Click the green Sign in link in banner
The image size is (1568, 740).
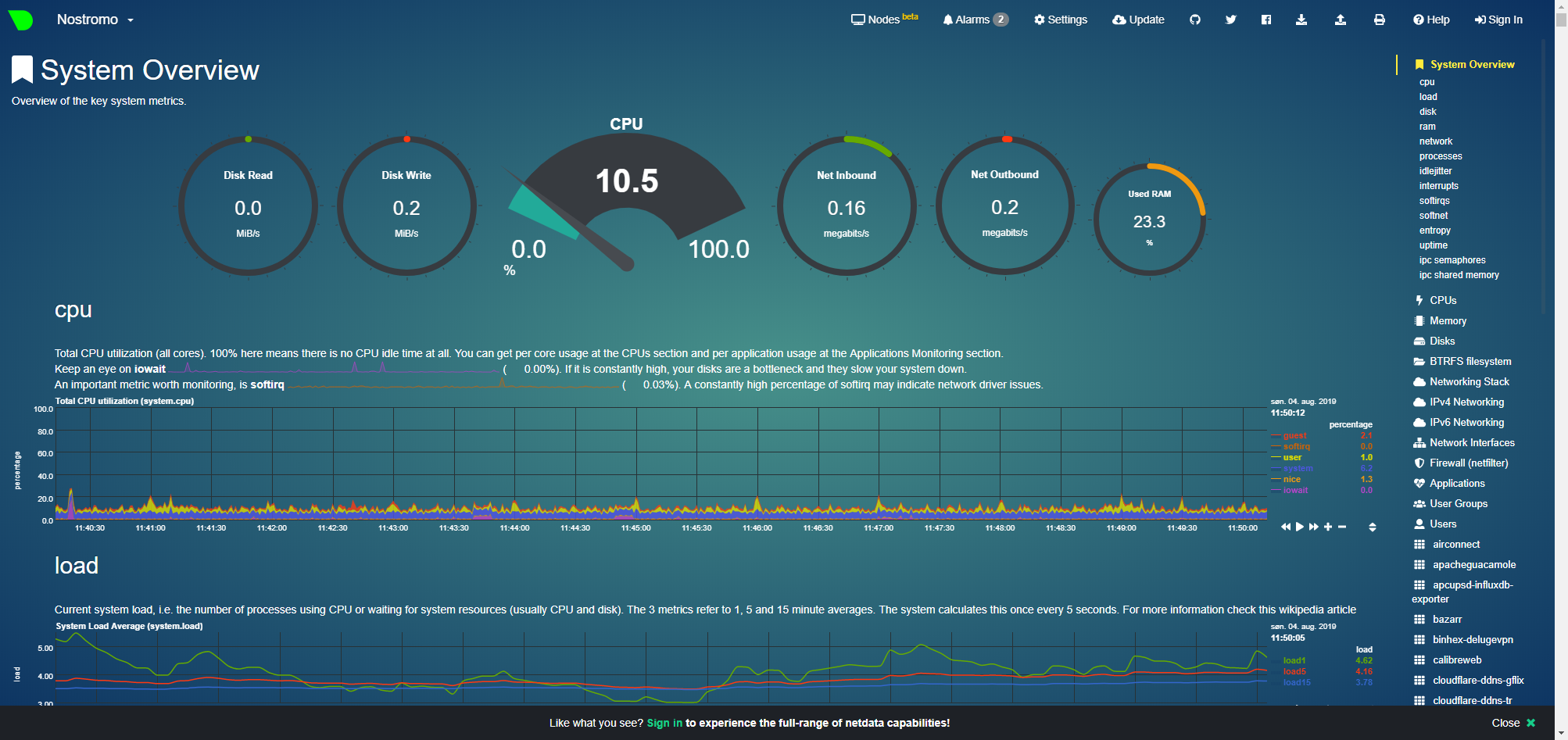click(x=664, y=723)
